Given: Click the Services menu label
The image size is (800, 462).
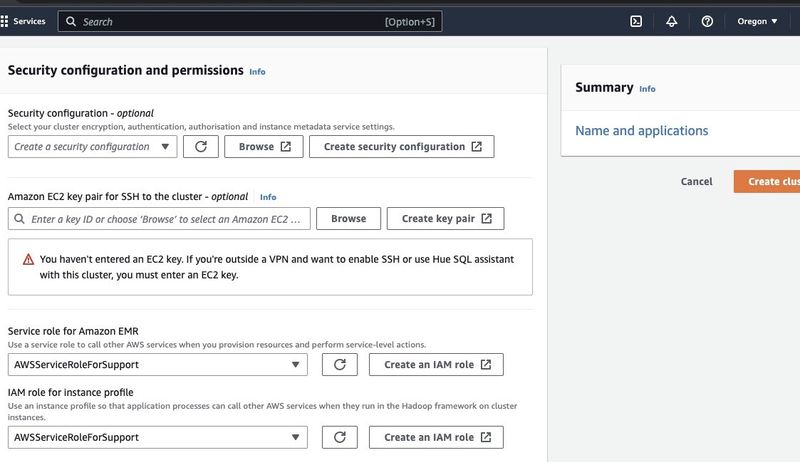Looking at the screenshot, I should click(29, 21).
